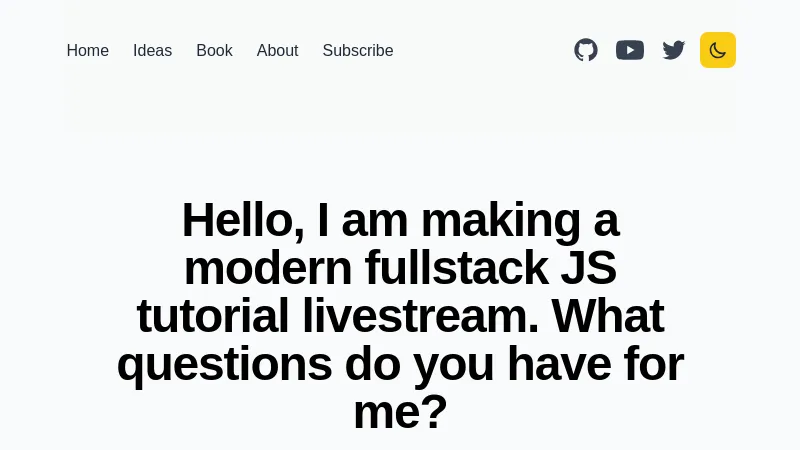This screenshot has height=450, width=800.
Task: Go to the Home page
Action: pyautogui.click(x=88, y=50)
